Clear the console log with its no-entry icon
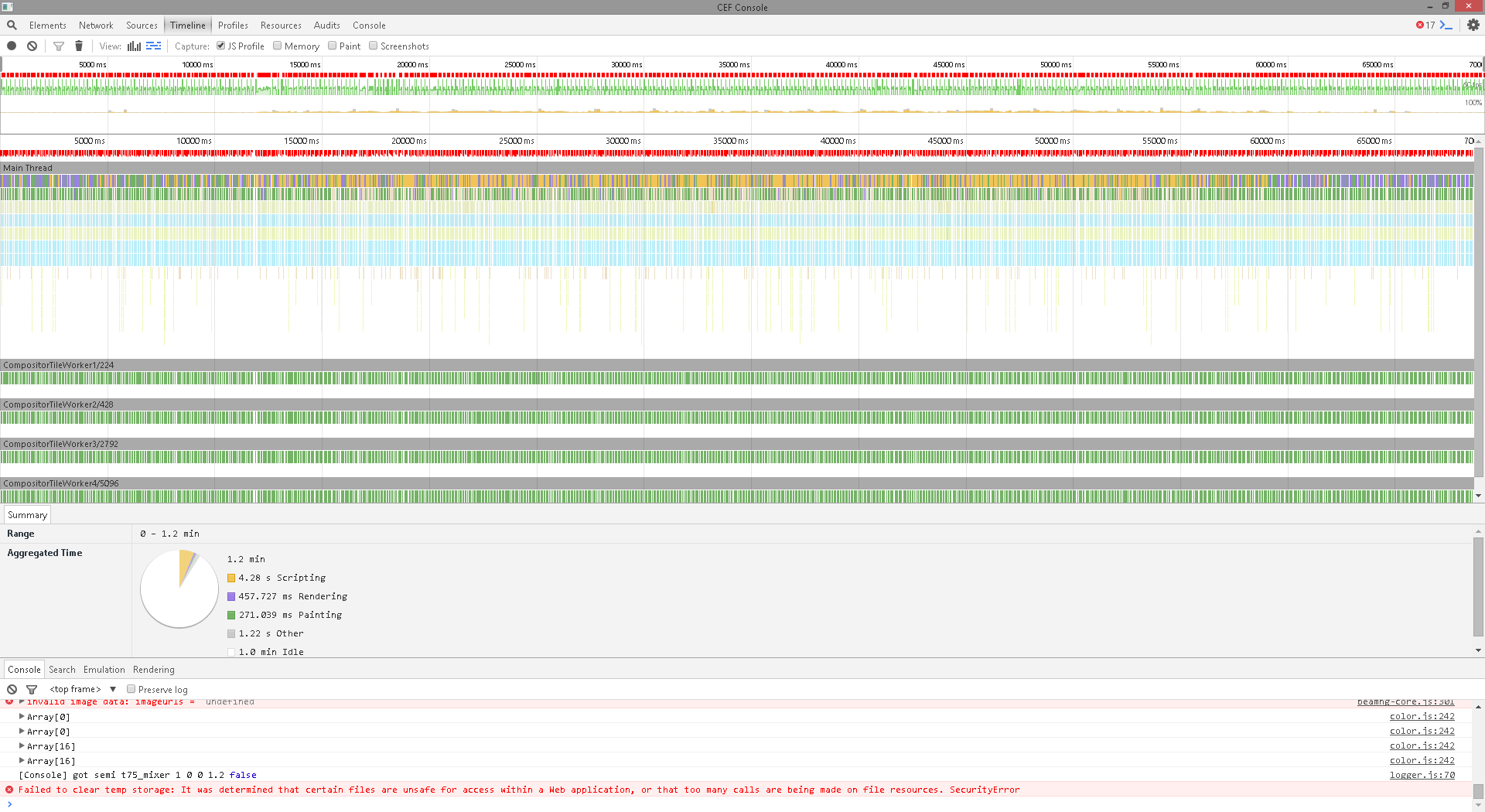Screen dimensions: 1485x812 click(12, 690)
